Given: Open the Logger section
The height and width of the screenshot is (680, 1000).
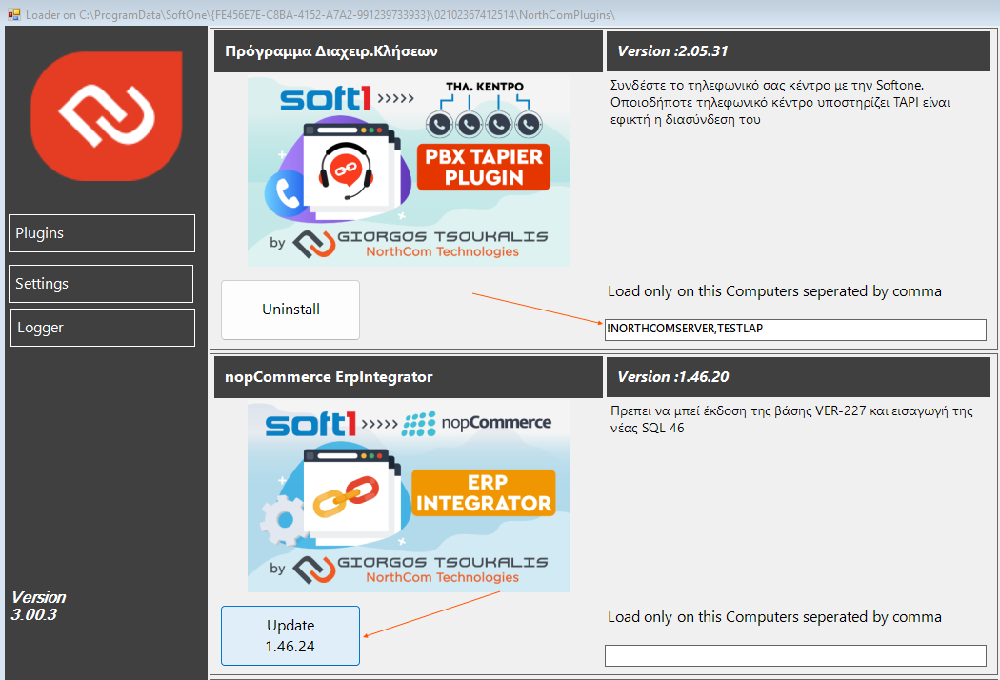Looking at the screenshot, I should click(x=102, y=328).
